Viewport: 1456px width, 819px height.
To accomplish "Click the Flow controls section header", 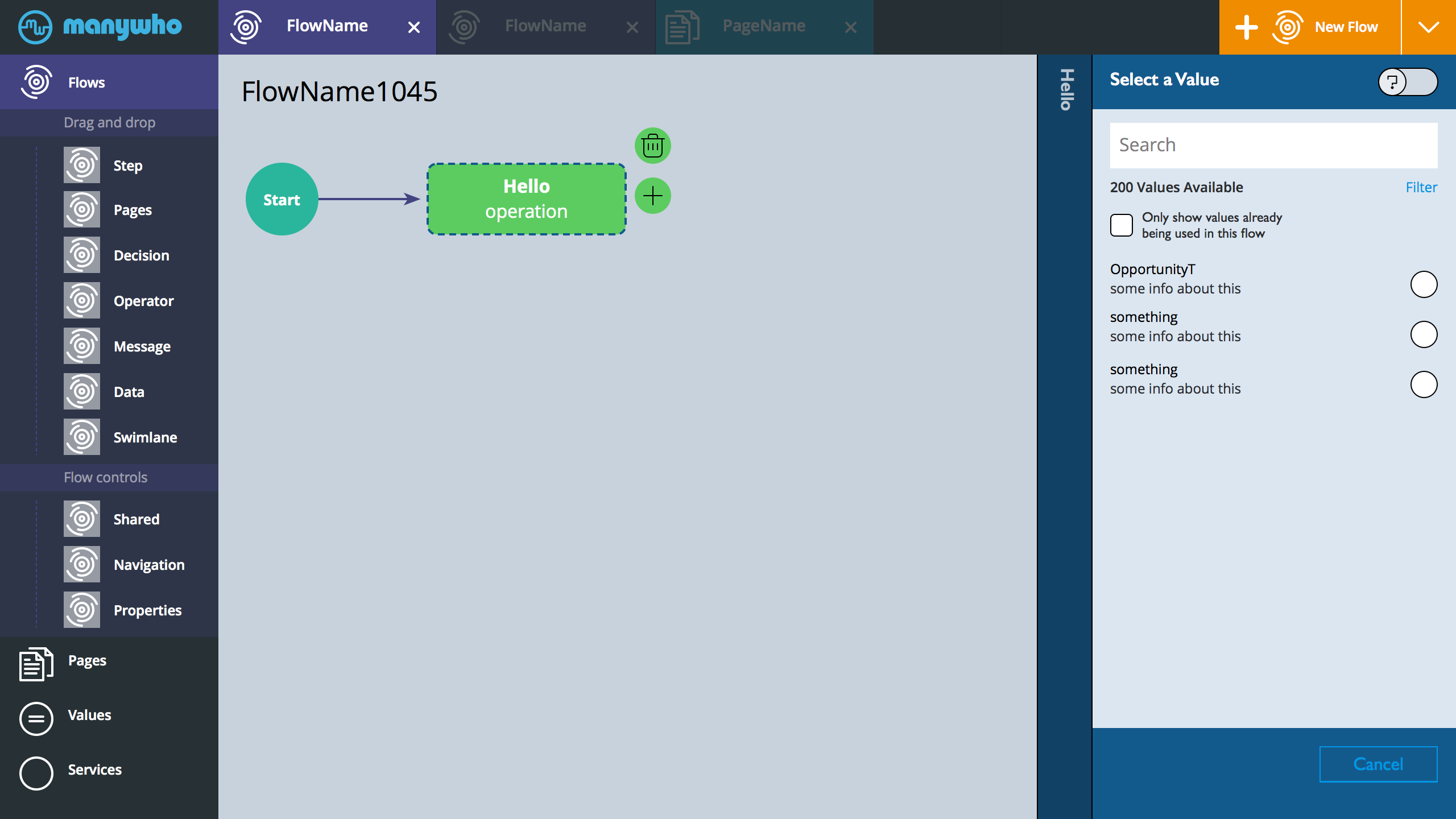I will coord(109,477).
